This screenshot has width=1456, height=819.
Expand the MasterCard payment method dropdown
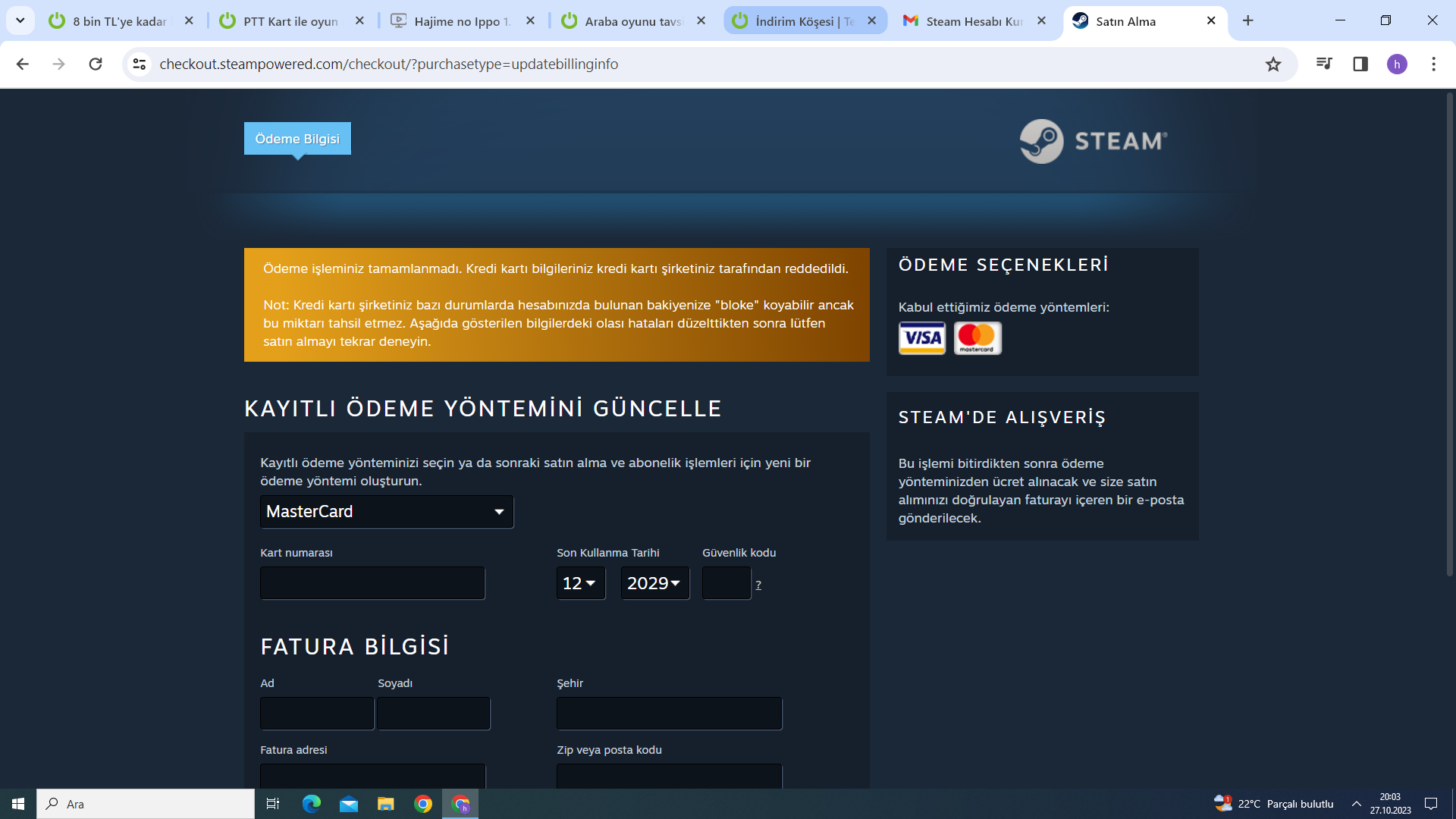click(387, 512)
